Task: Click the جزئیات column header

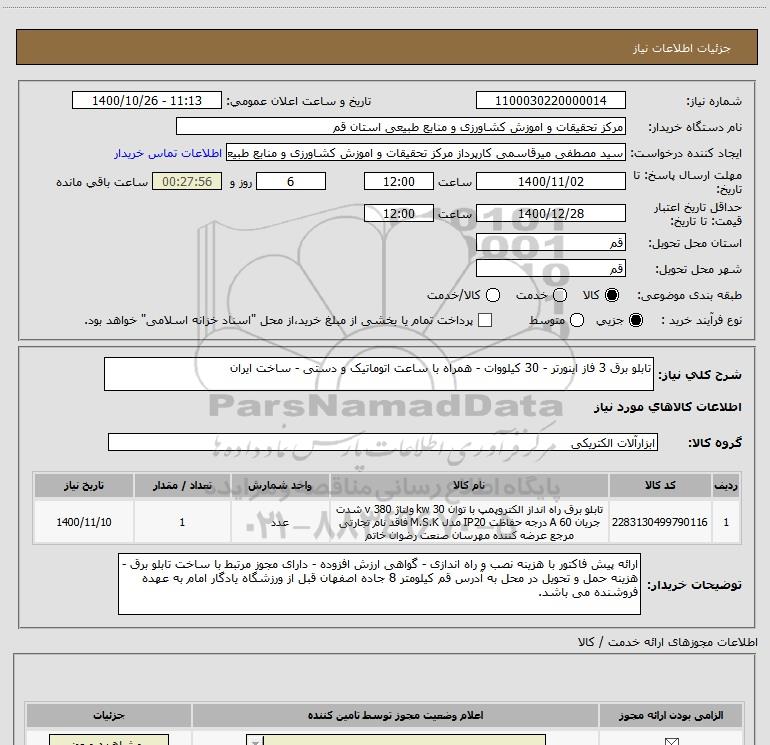Action: tap(109, 715)
